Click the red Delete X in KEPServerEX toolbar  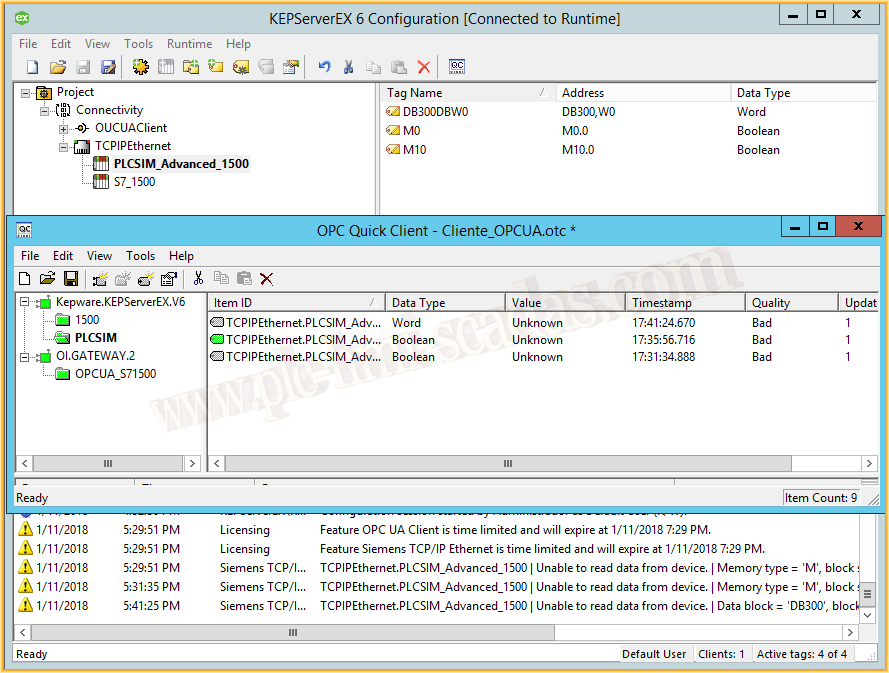point(423,67)
